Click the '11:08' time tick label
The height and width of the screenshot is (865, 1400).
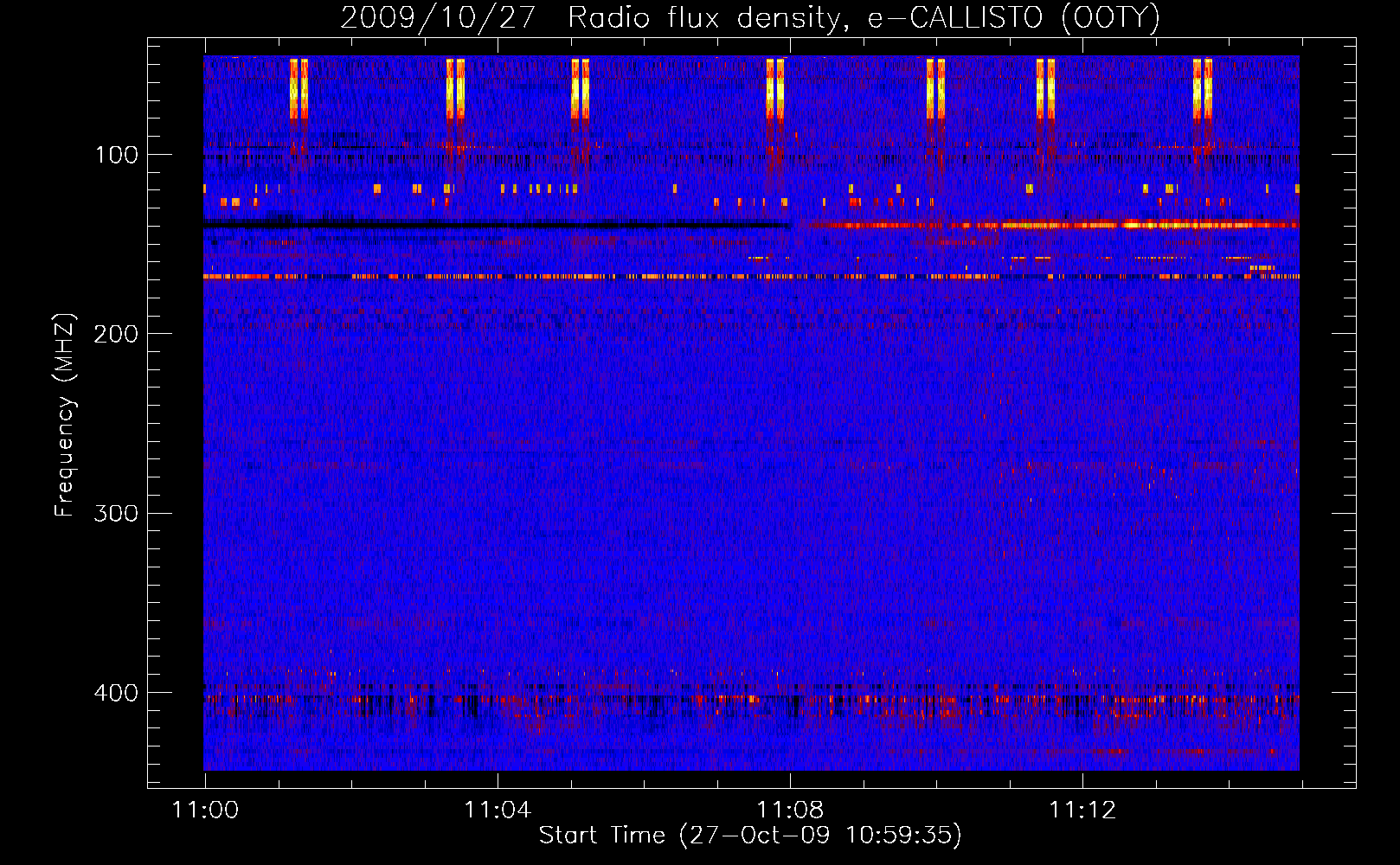click(x=790, y=811)
